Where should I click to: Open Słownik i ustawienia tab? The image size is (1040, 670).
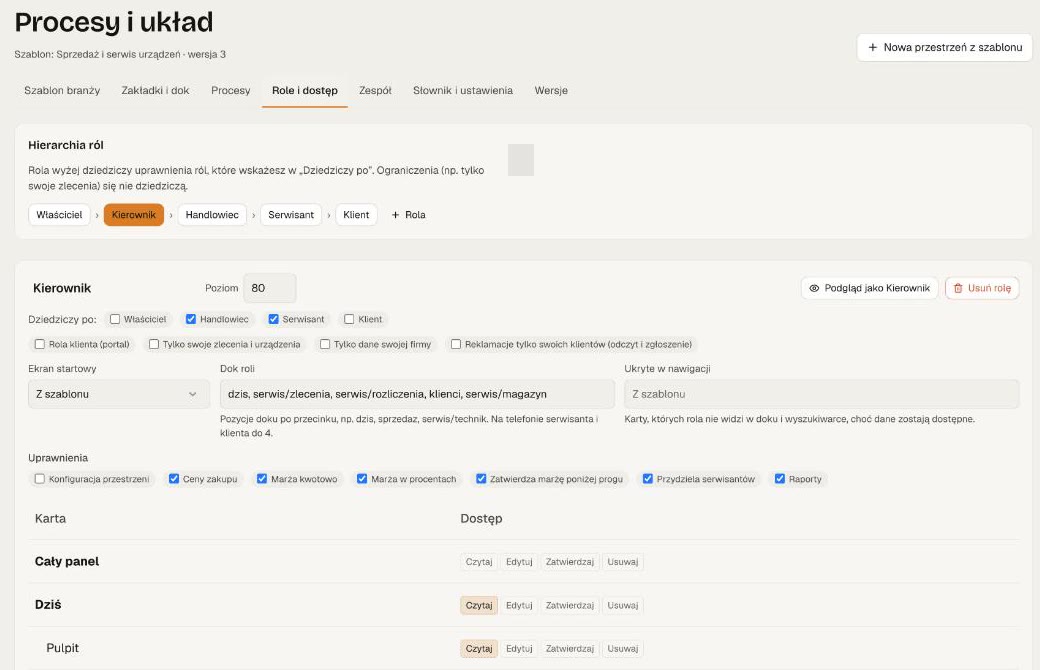tap(463, 90)
